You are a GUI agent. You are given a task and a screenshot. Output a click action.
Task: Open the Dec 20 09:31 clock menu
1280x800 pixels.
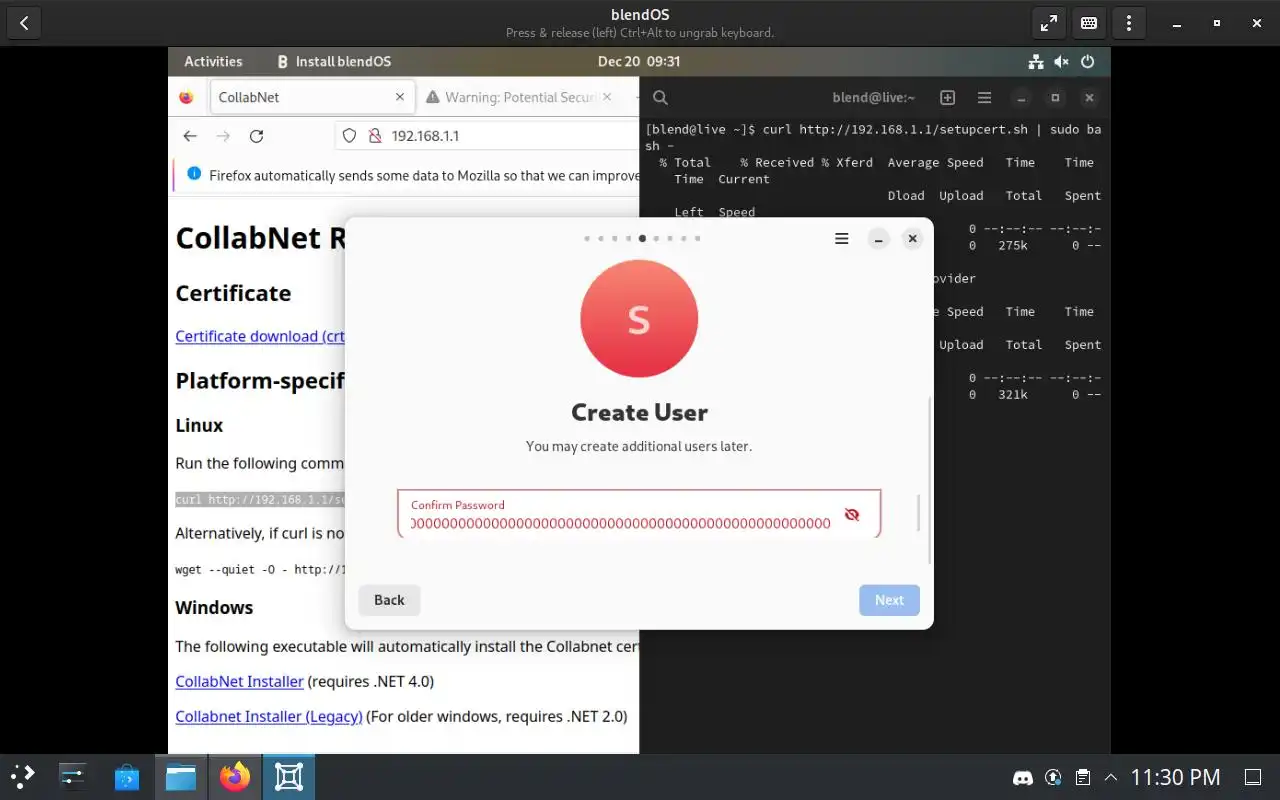coord(639,61)
